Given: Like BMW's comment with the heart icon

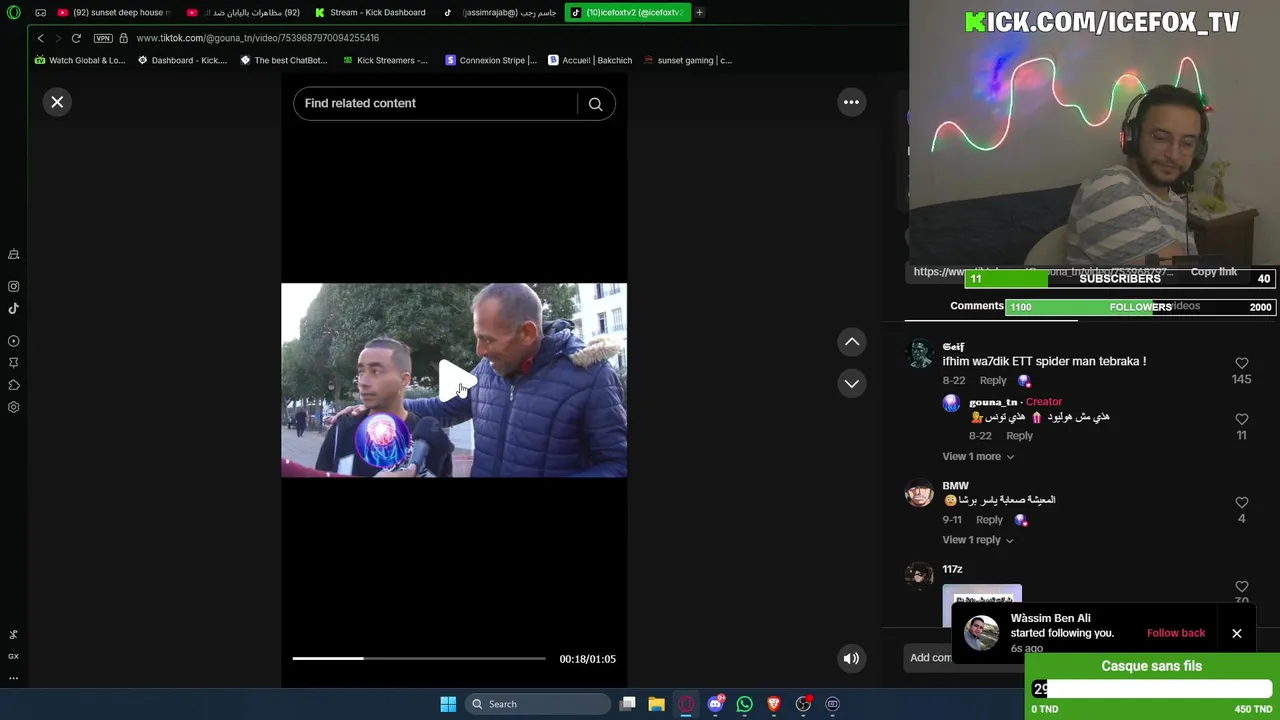Looking at the screenshot, I should 1241,502.
